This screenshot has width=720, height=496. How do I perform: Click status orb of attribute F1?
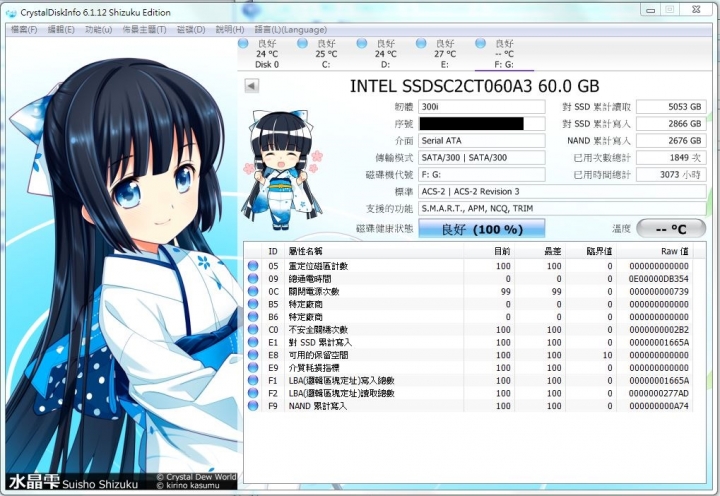pos(253,380)
